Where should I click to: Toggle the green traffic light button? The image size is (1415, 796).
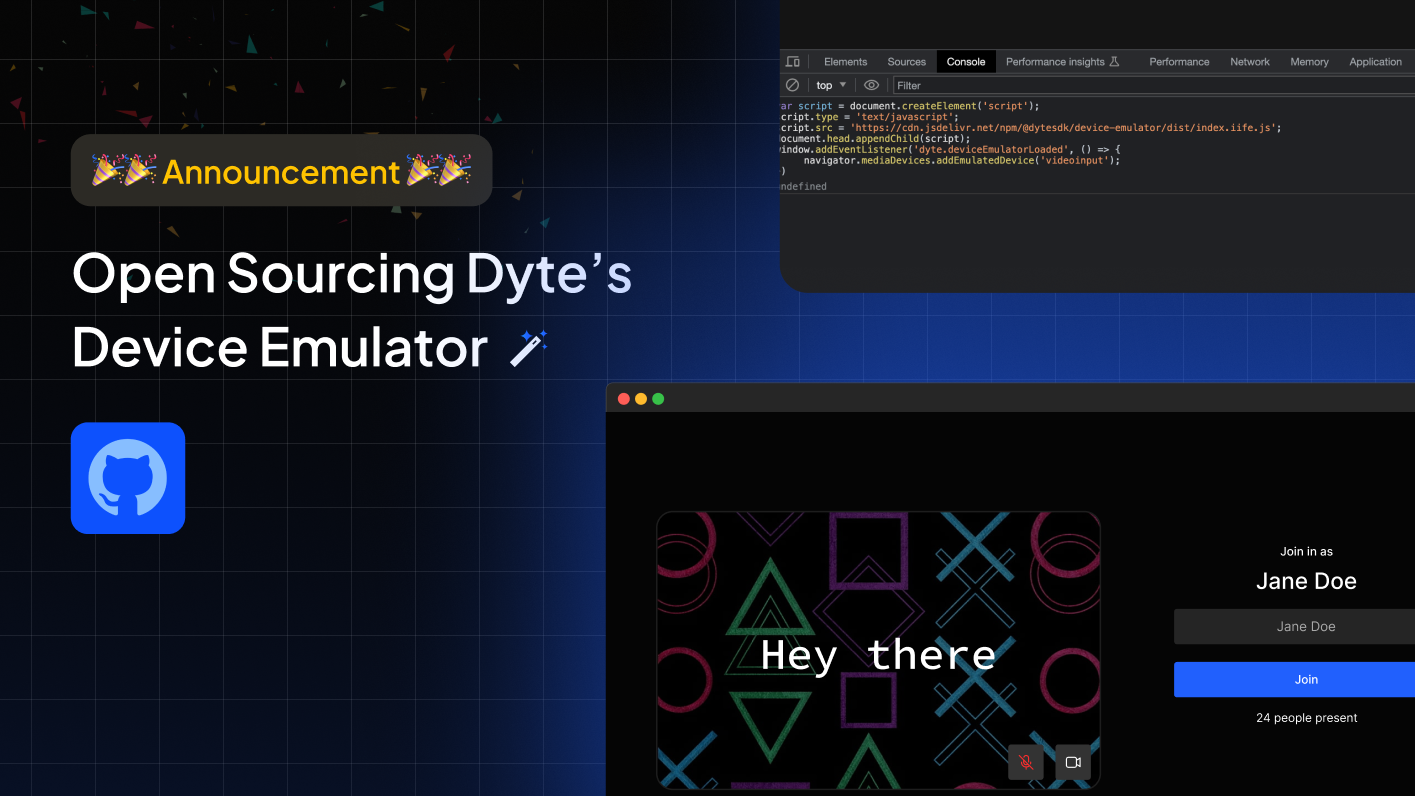(x=658, y=398)
